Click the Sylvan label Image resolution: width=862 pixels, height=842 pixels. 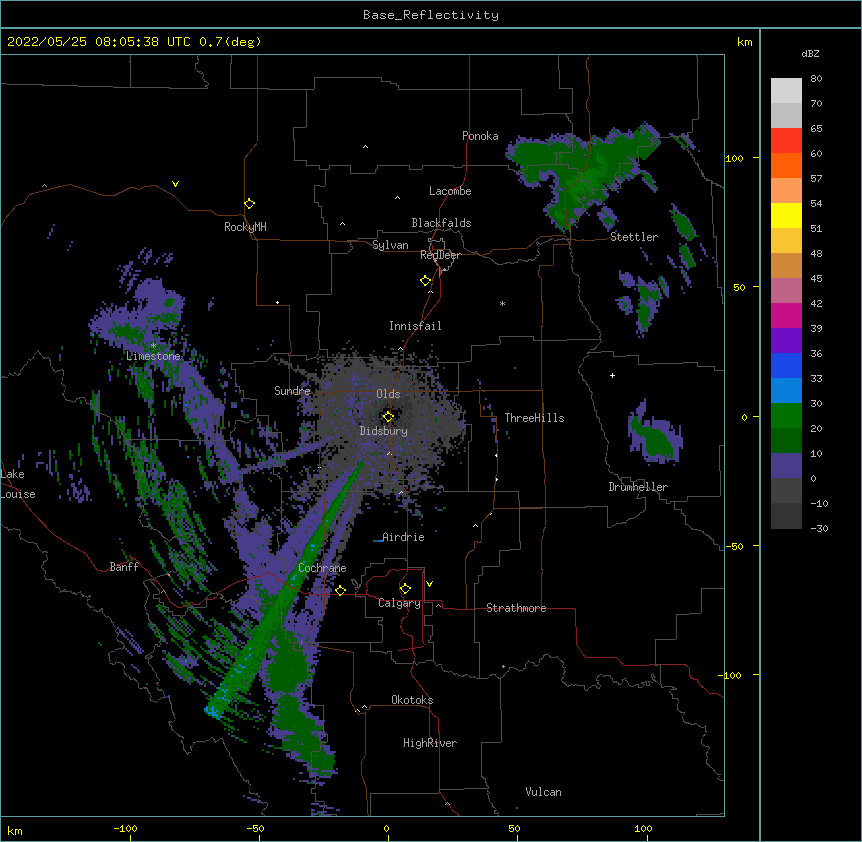click(x=390, y=245)
